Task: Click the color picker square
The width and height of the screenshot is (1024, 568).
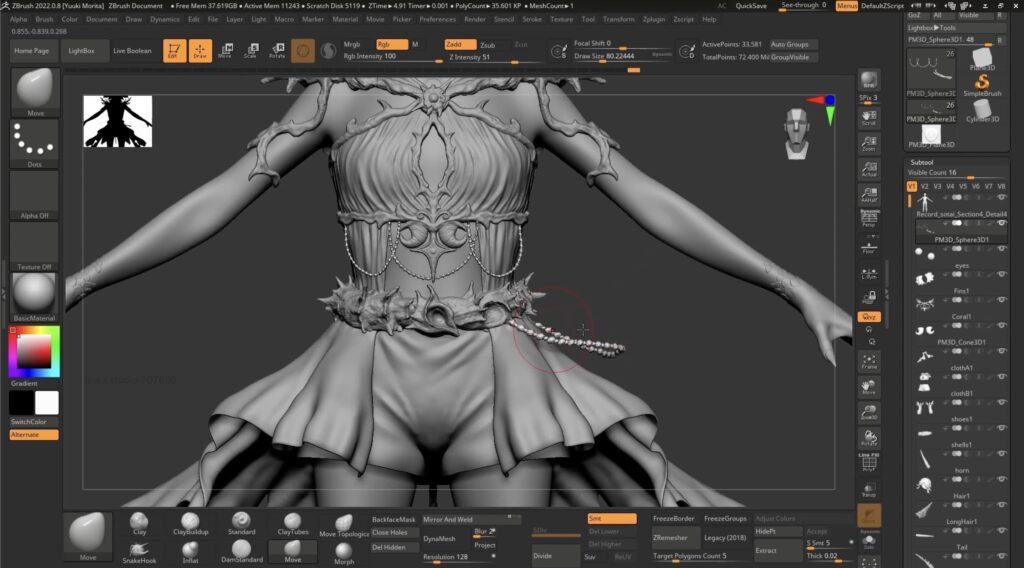Action: (x=34, y=350)
